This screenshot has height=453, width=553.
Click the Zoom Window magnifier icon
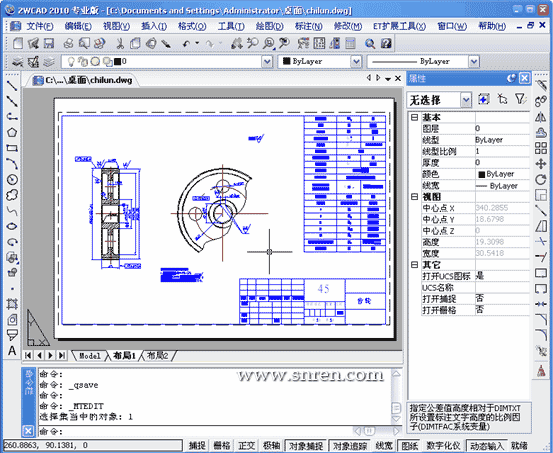(x=269, y=43)
